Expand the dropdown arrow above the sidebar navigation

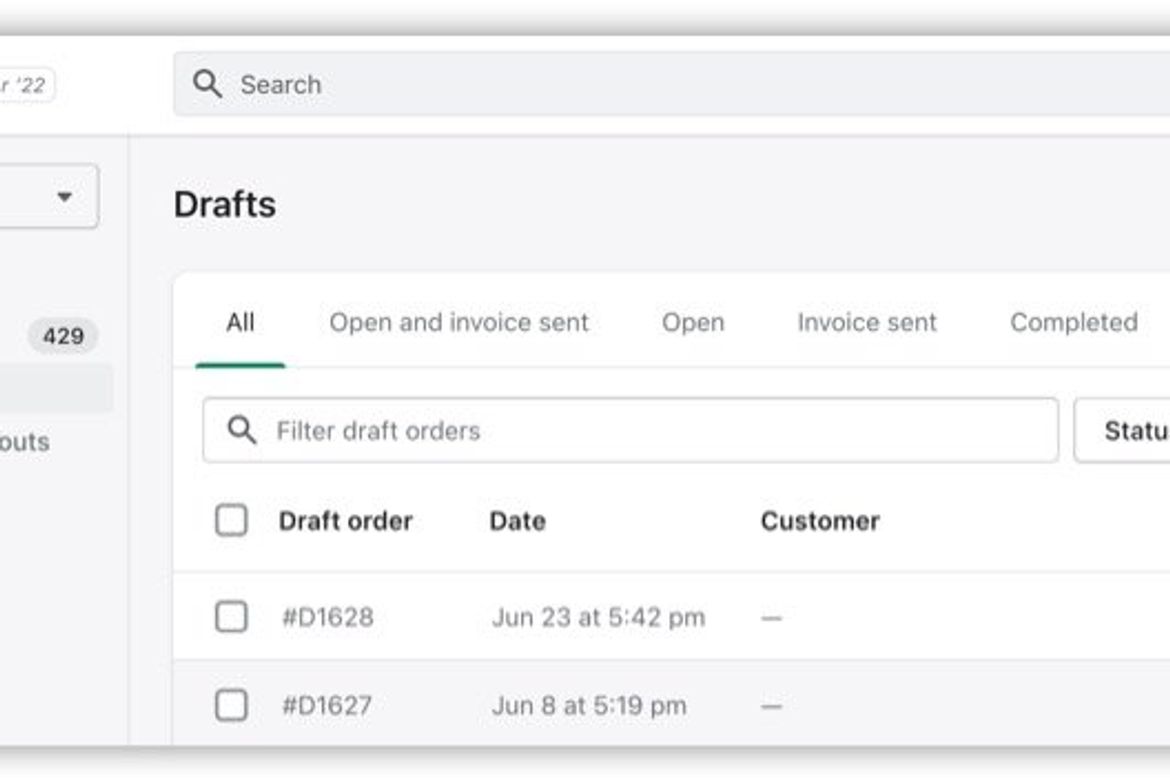point(64,196)
